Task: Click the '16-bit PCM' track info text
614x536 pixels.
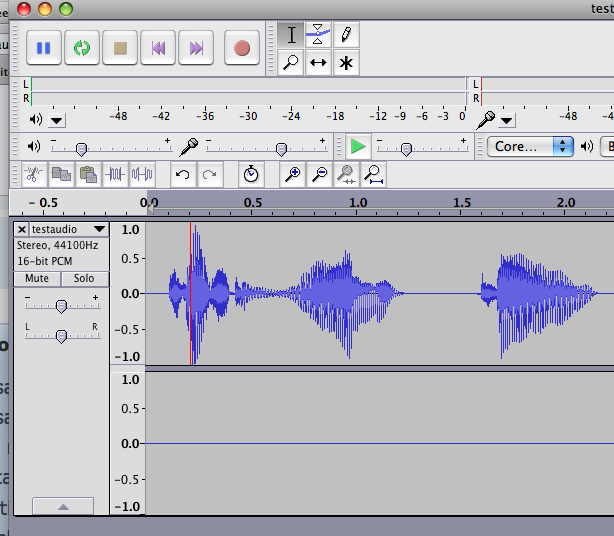Action: pos(45,261)
